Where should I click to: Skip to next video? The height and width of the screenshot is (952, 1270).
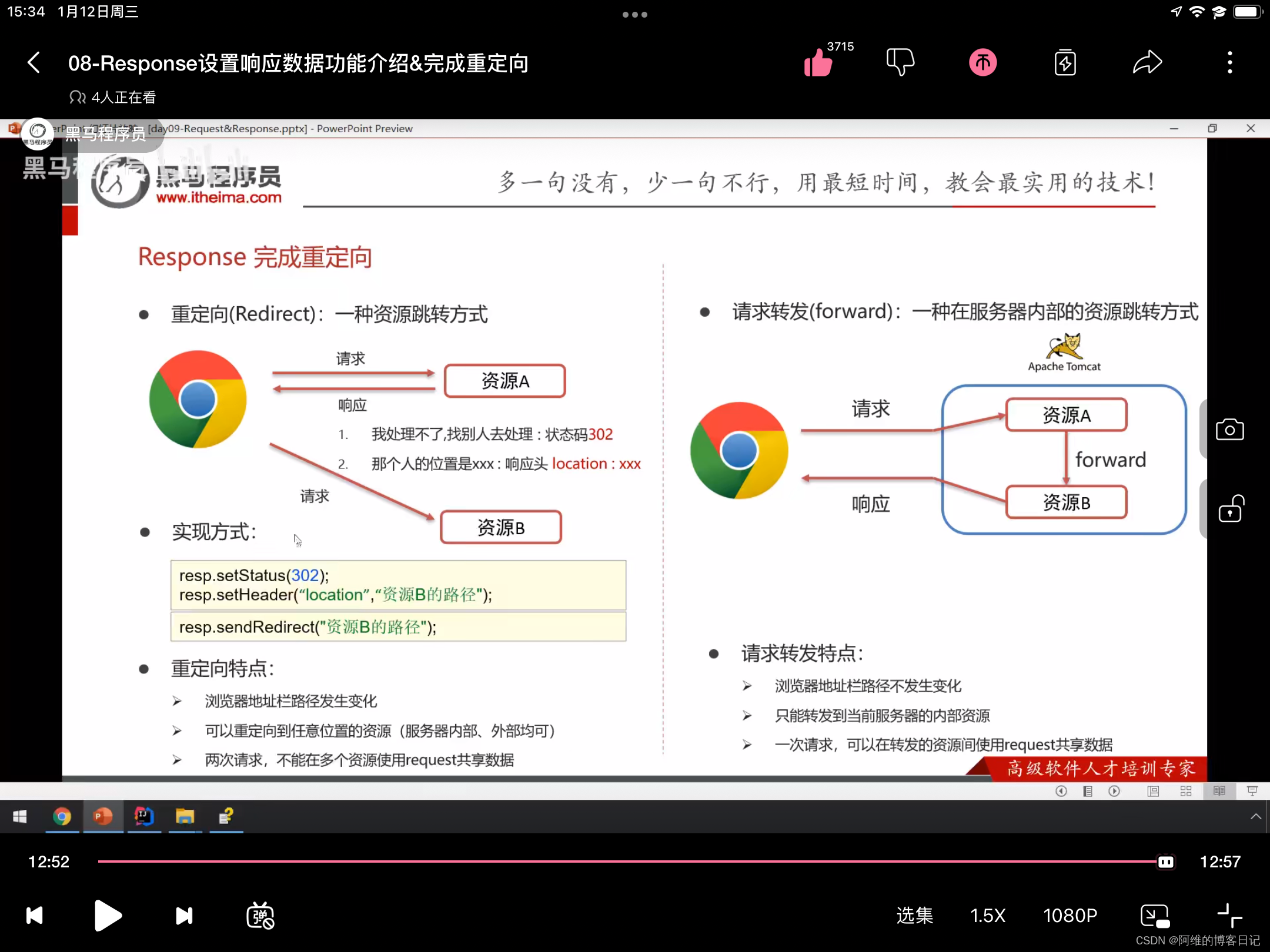(x=184, y=916)
